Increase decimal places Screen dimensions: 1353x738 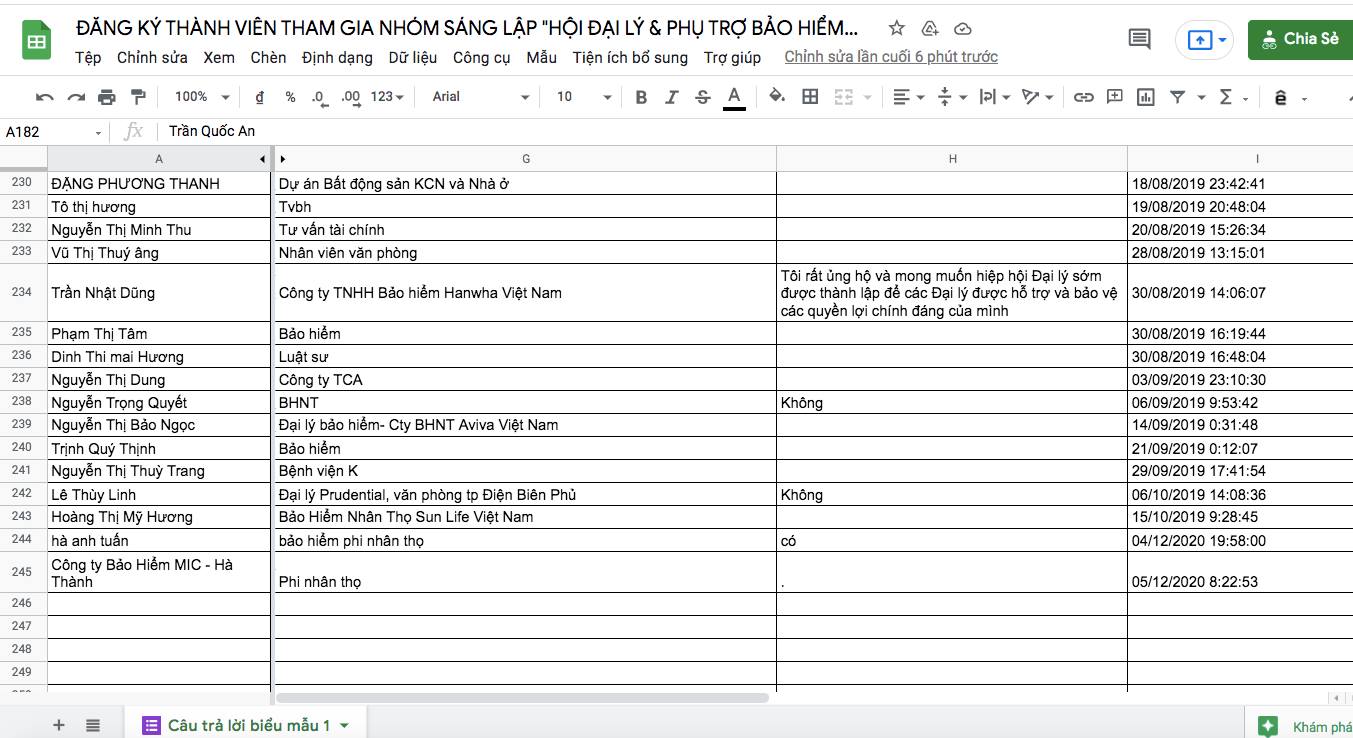click(350, 97)
